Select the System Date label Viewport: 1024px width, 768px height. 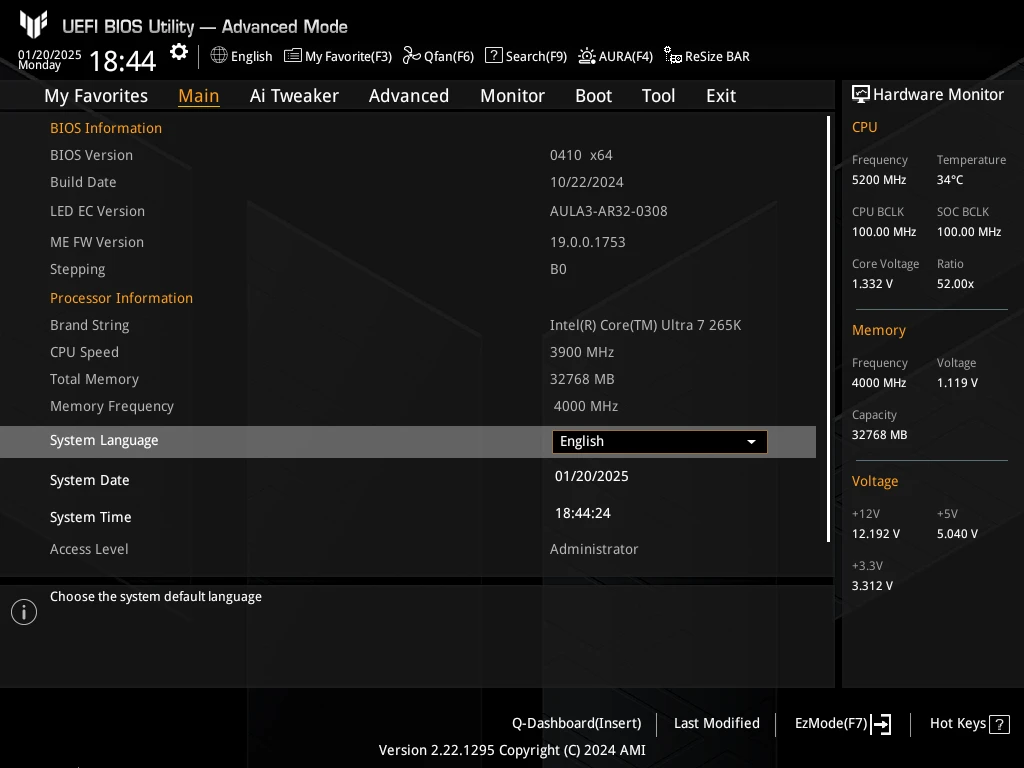coord(89,480)
